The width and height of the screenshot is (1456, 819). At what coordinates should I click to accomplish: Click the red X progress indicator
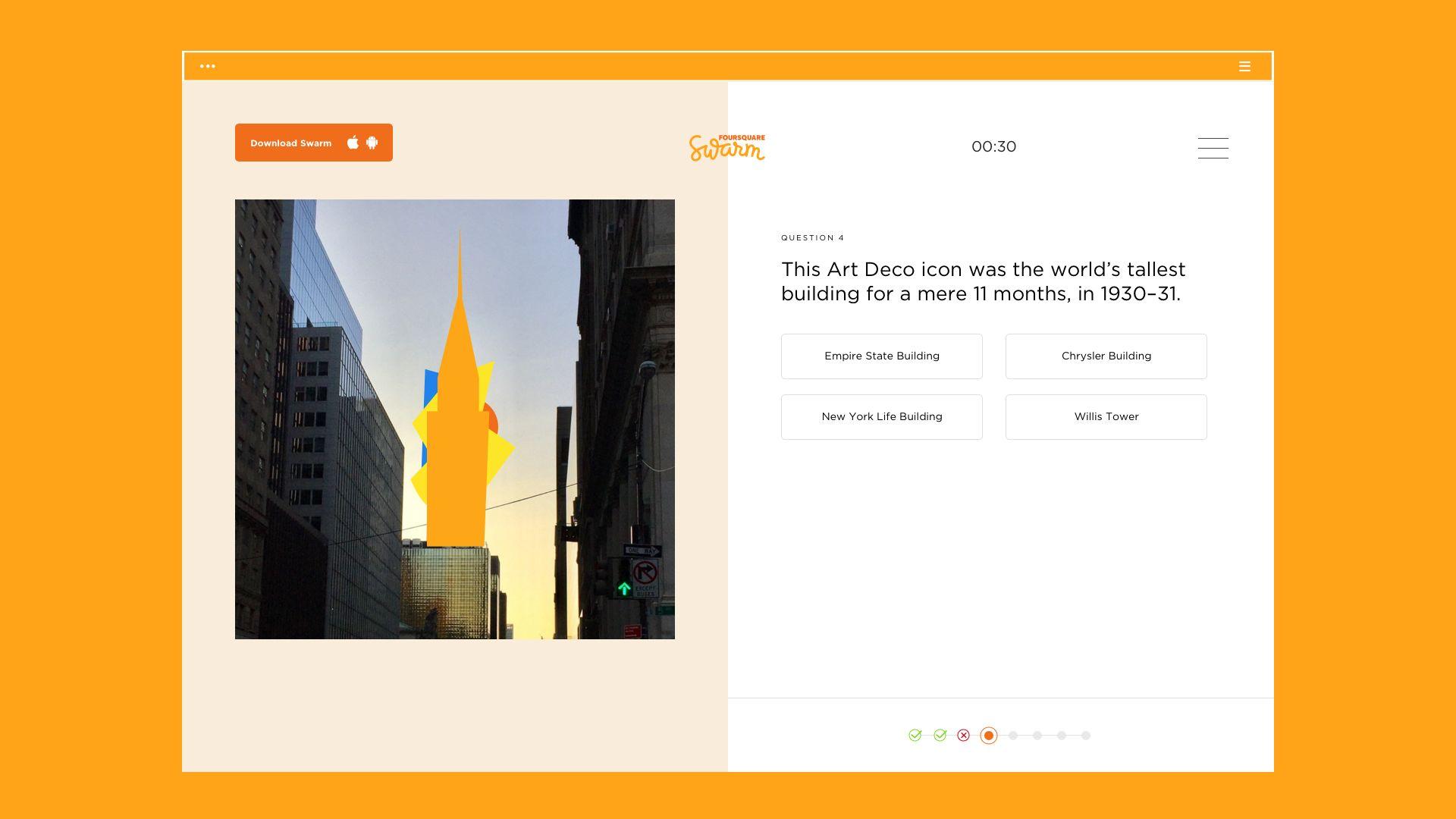(964, 736)
